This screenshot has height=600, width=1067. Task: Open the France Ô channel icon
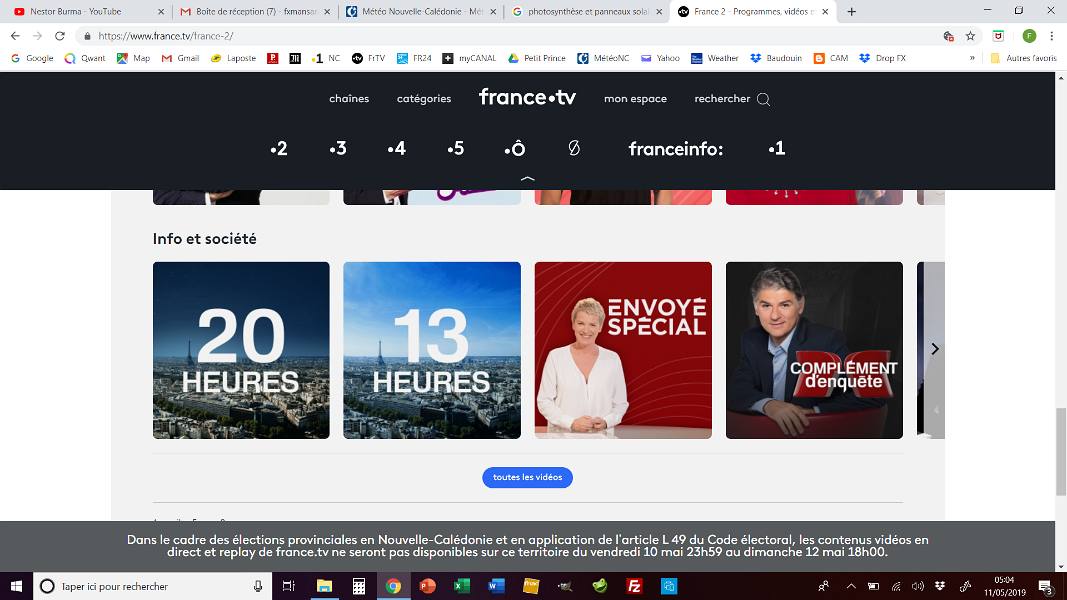(x=515, y=148)
